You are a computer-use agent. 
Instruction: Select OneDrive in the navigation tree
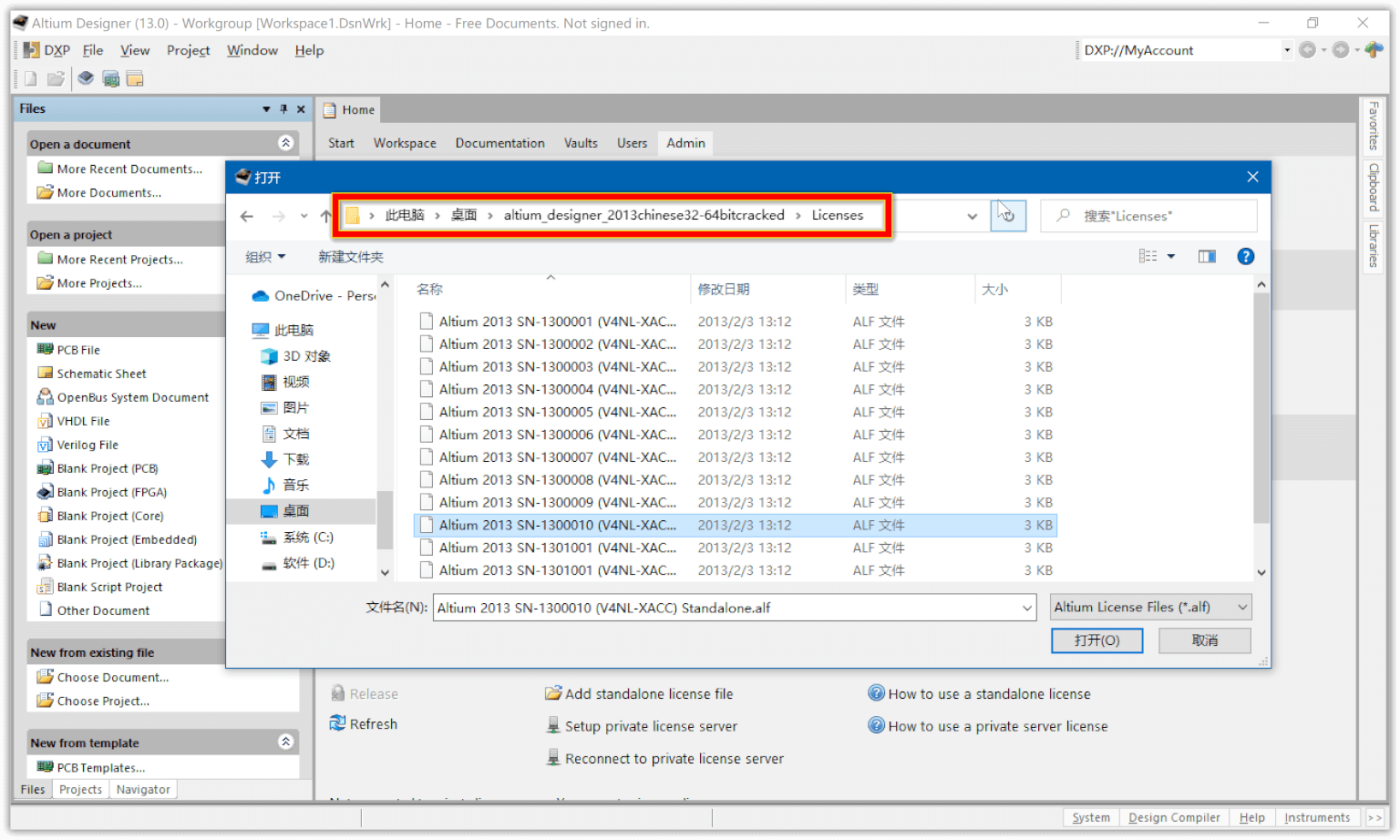(313, 296)
